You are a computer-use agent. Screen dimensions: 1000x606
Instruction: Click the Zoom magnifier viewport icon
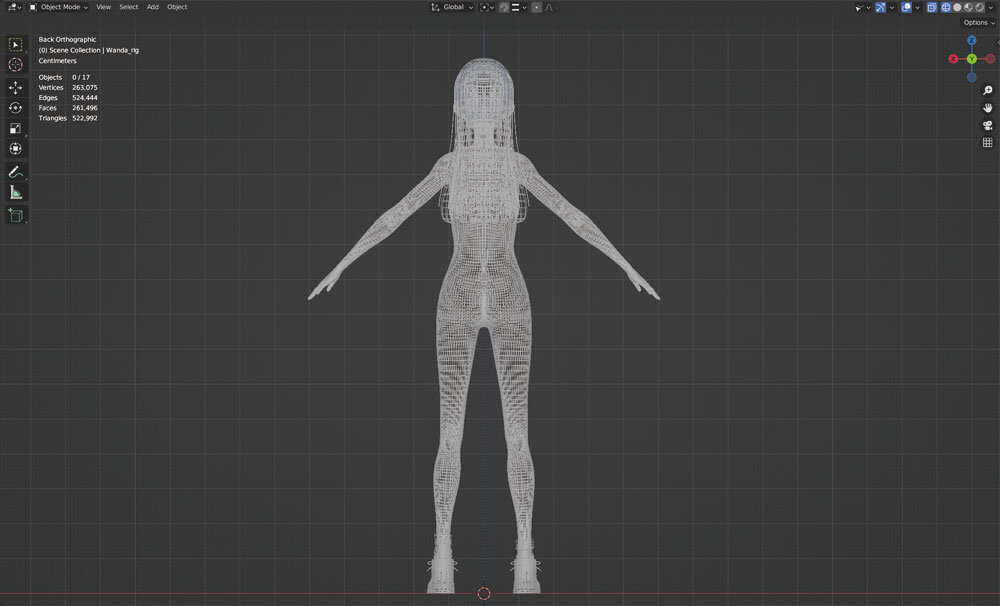point(988,91)
